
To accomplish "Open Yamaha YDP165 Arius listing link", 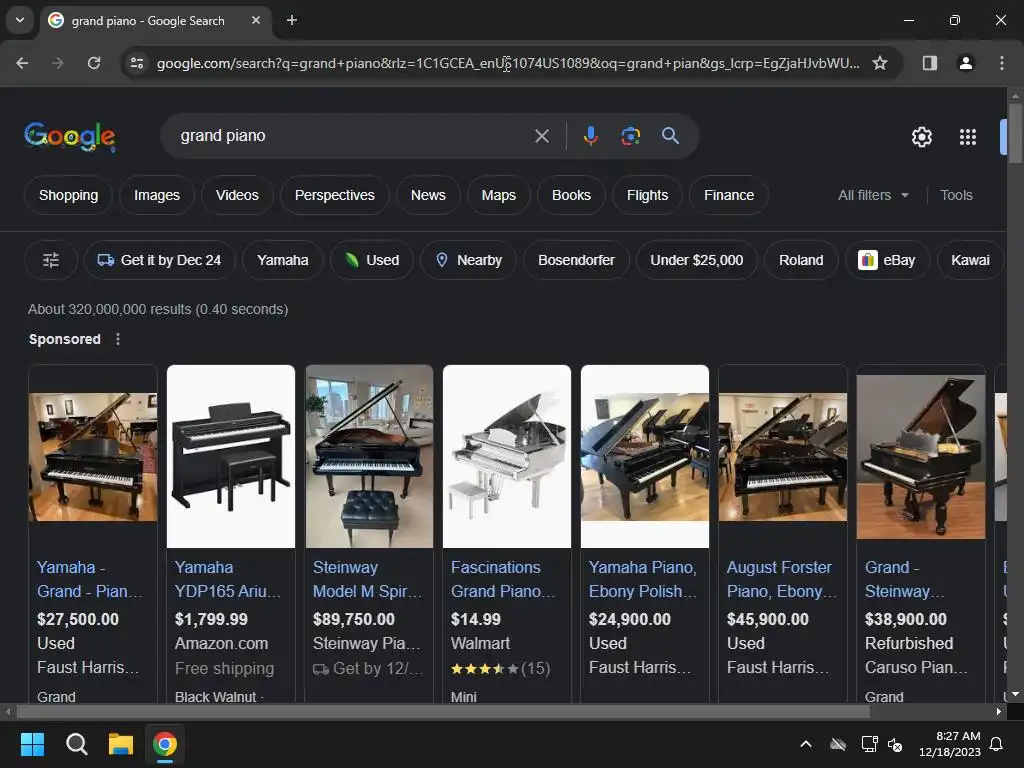I will click(x=227, y=579).
